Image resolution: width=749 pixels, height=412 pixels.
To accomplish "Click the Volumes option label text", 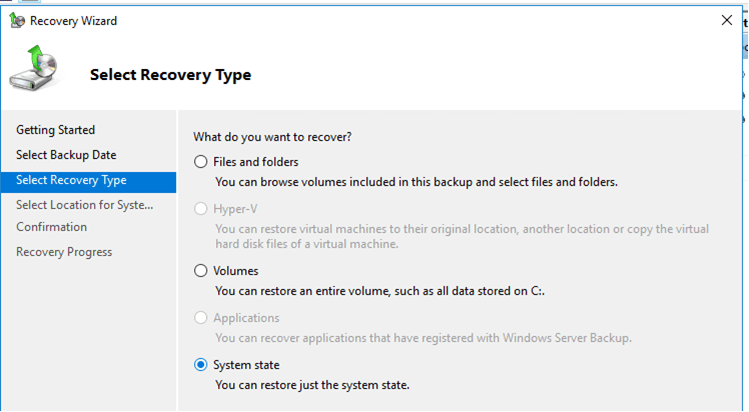I will [x=235, y=271].
